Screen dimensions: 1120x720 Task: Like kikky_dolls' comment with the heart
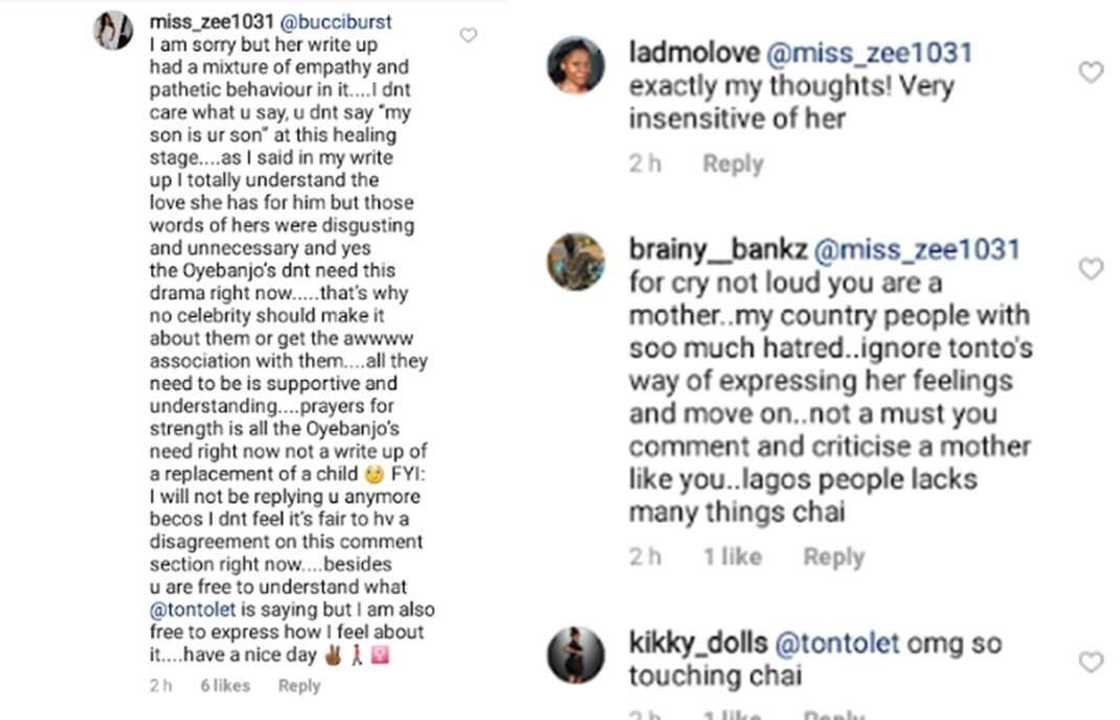1090,662
